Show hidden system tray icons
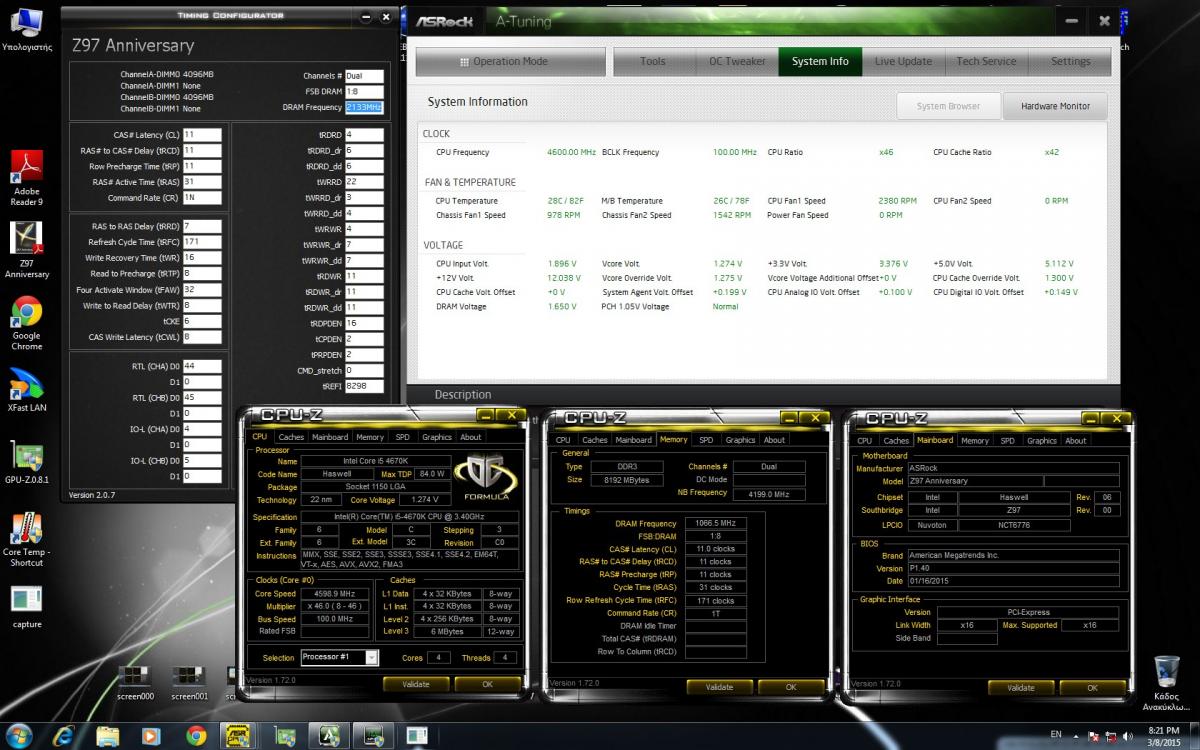 point(1076,736)
